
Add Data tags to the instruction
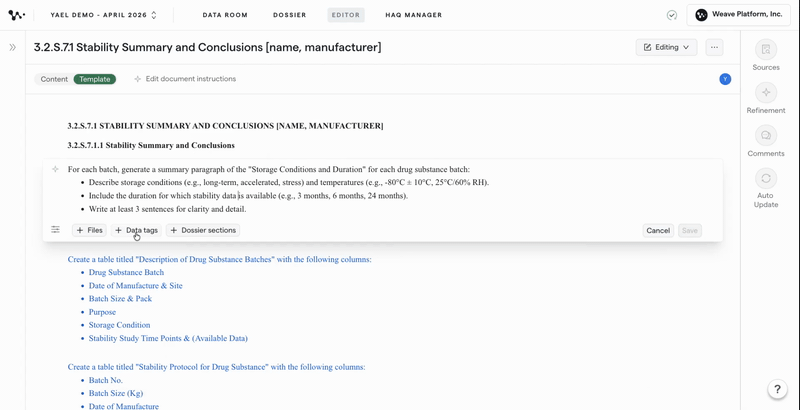coord(137,230)
